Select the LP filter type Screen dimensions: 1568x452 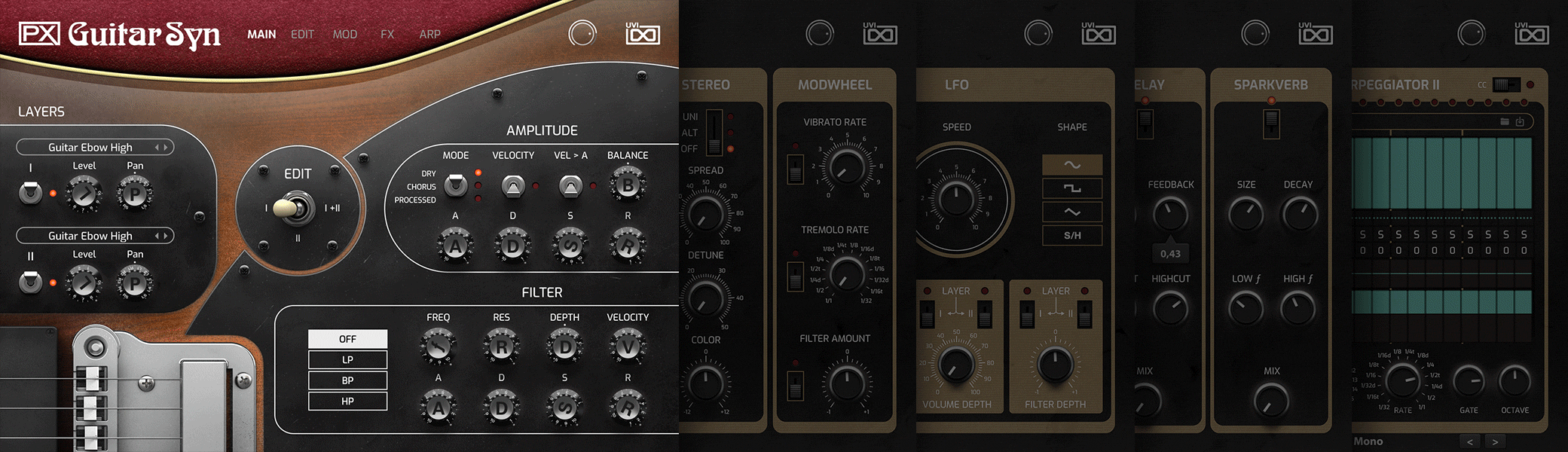coord(347,359)
